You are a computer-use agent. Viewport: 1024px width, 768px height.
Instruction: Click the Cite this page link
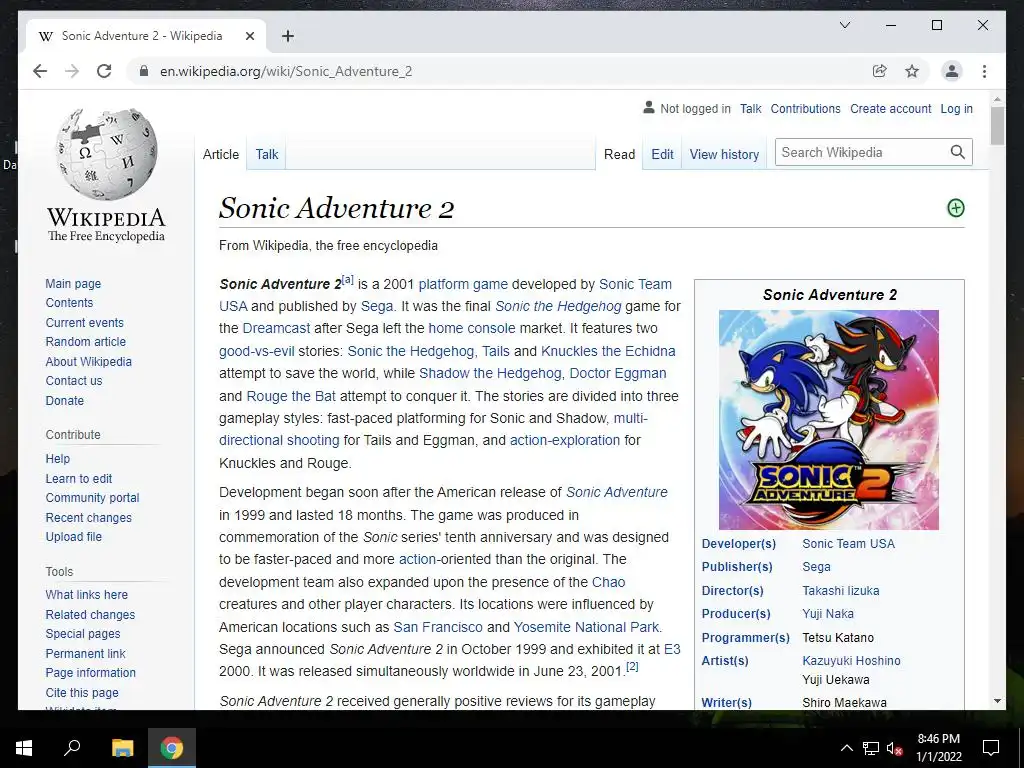pos(82,692)
